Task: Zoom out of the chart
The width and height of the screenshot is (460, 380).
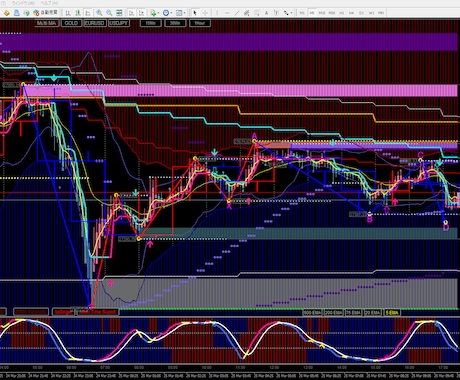Action: coord(109,13)
